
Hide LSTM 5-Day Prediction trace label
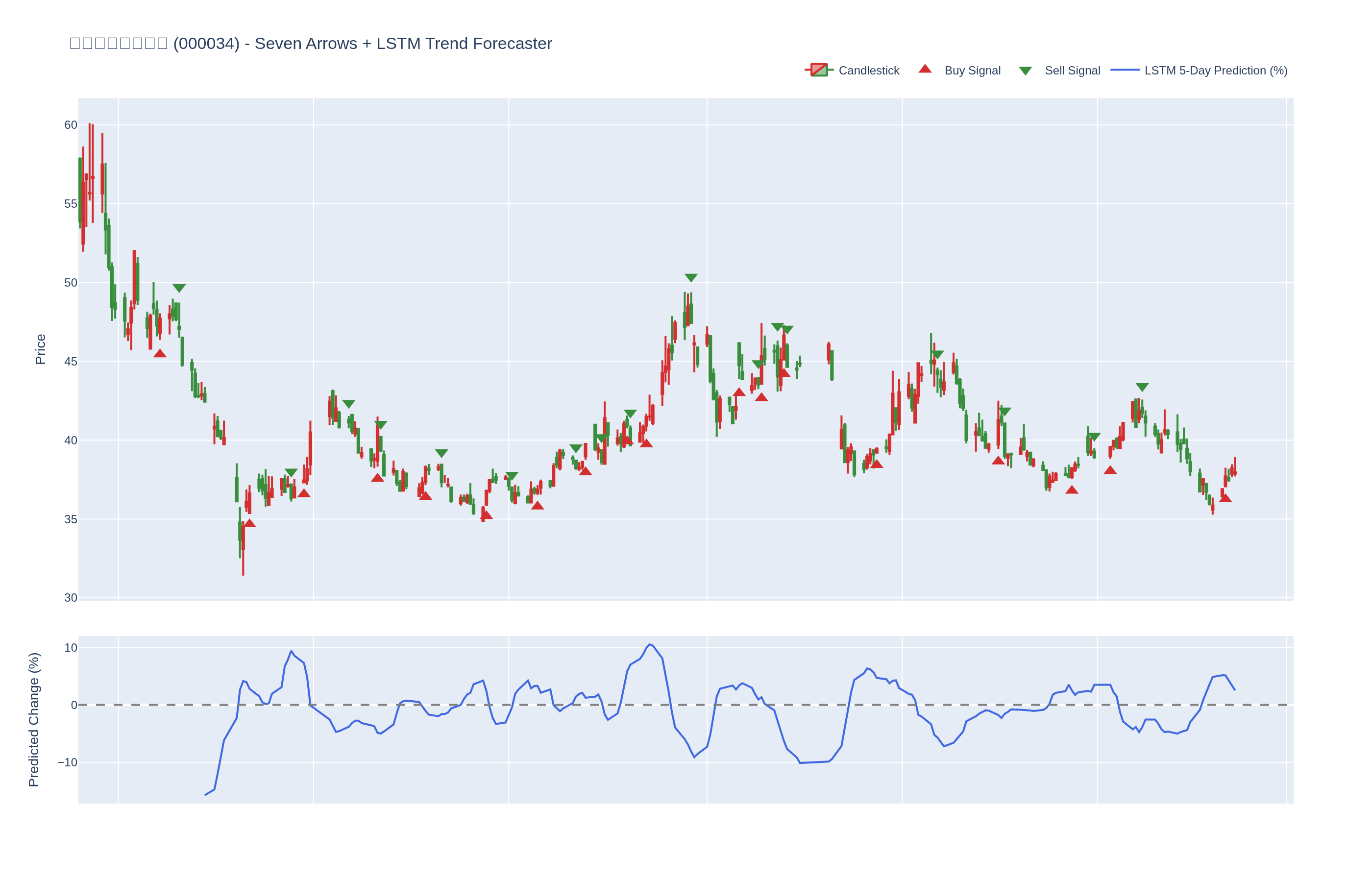tap(1216, 71)
